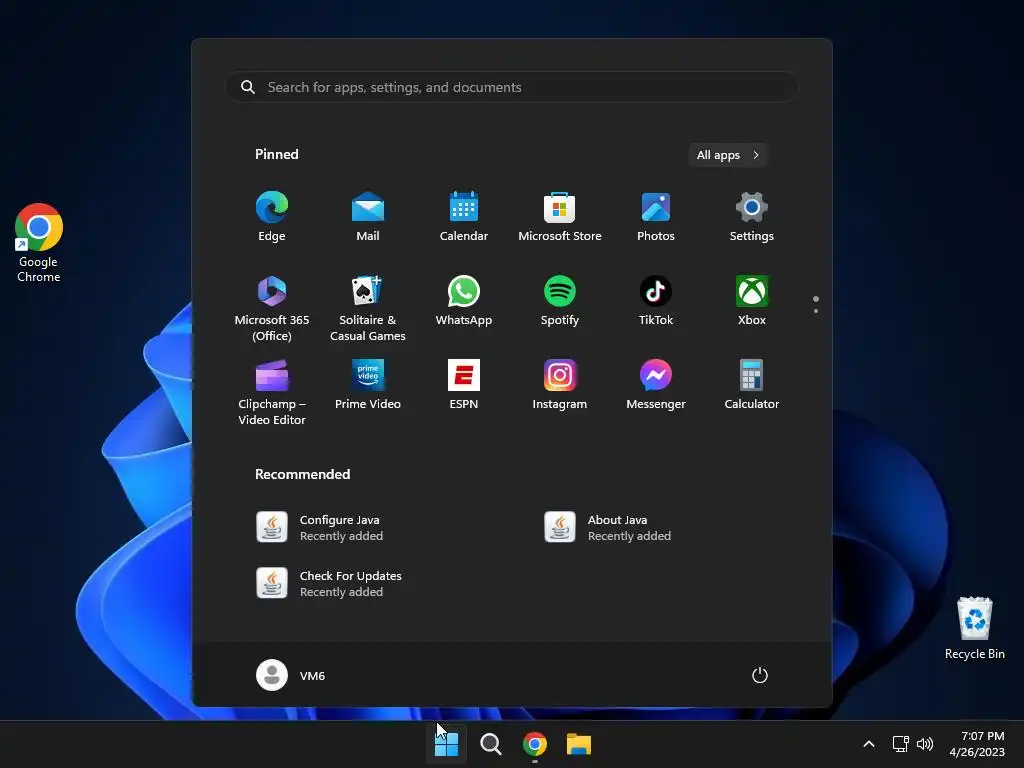Open the ESPN app

464,385
